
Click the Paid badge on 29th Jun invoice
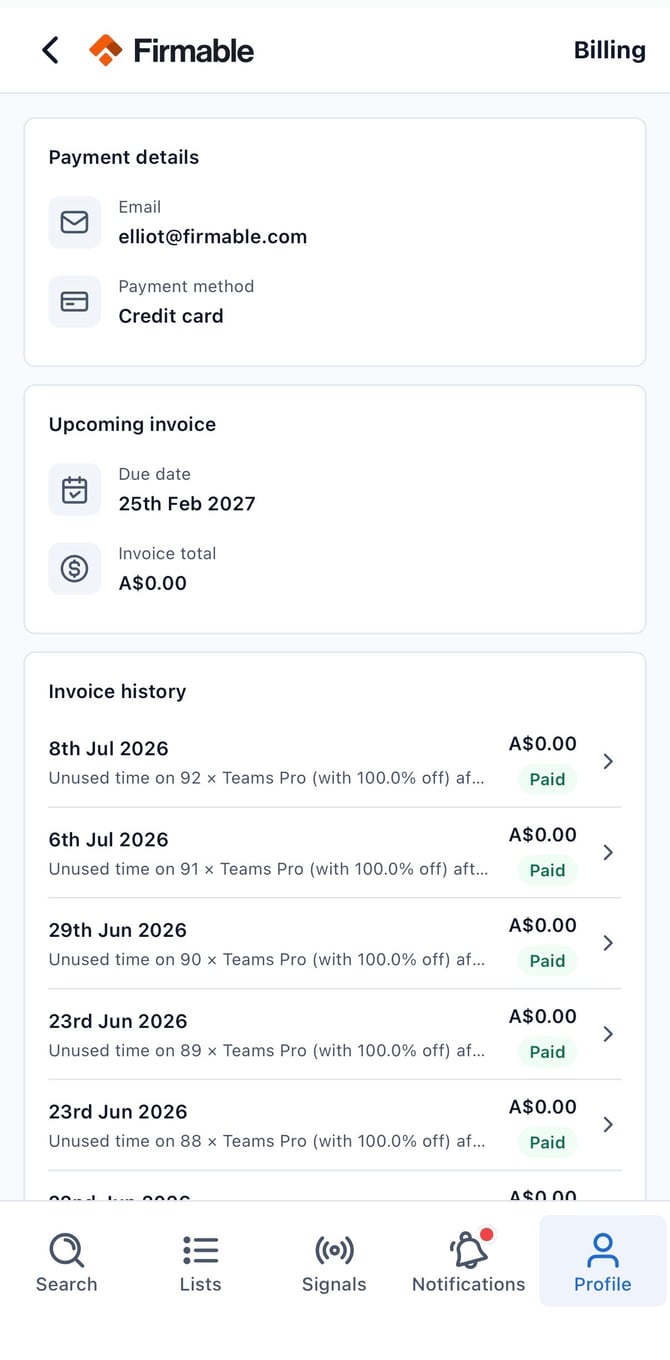[x=547, y=961]
